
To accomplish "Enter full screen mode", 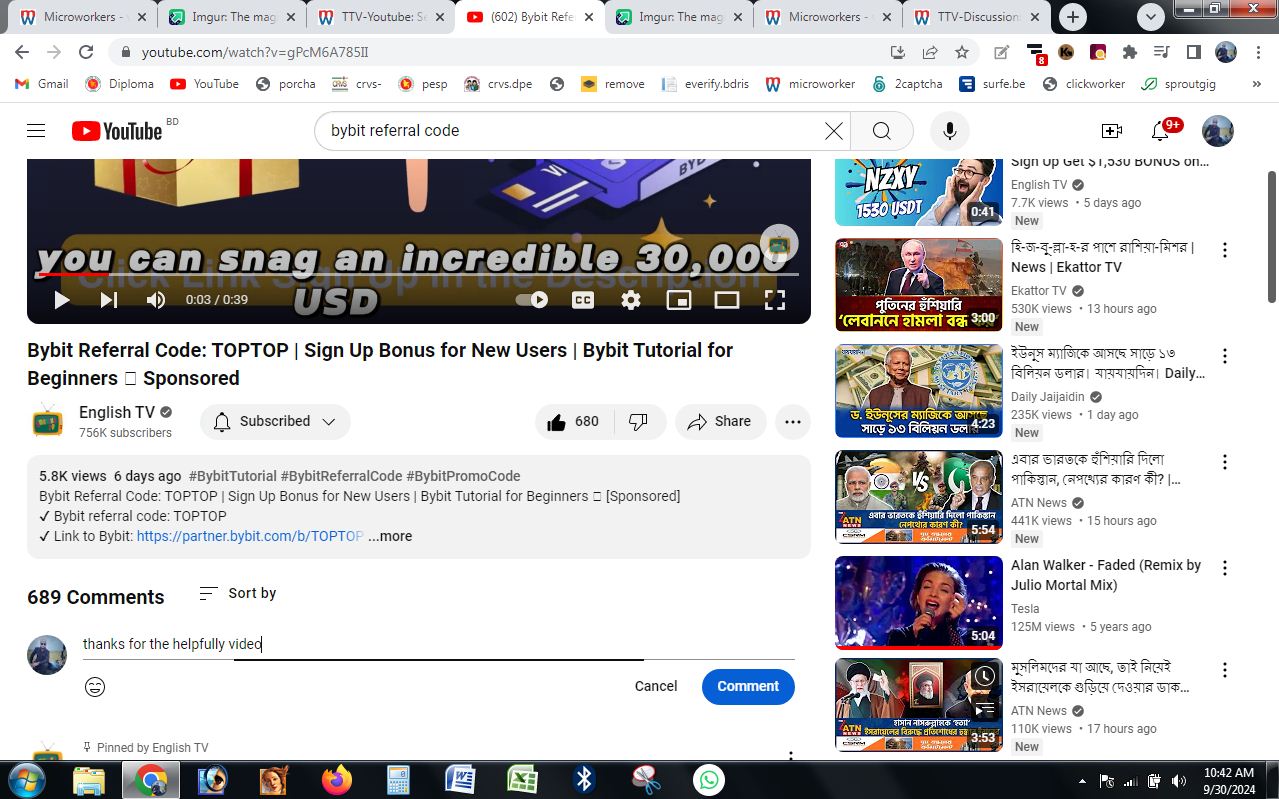I will pos(775,299).
